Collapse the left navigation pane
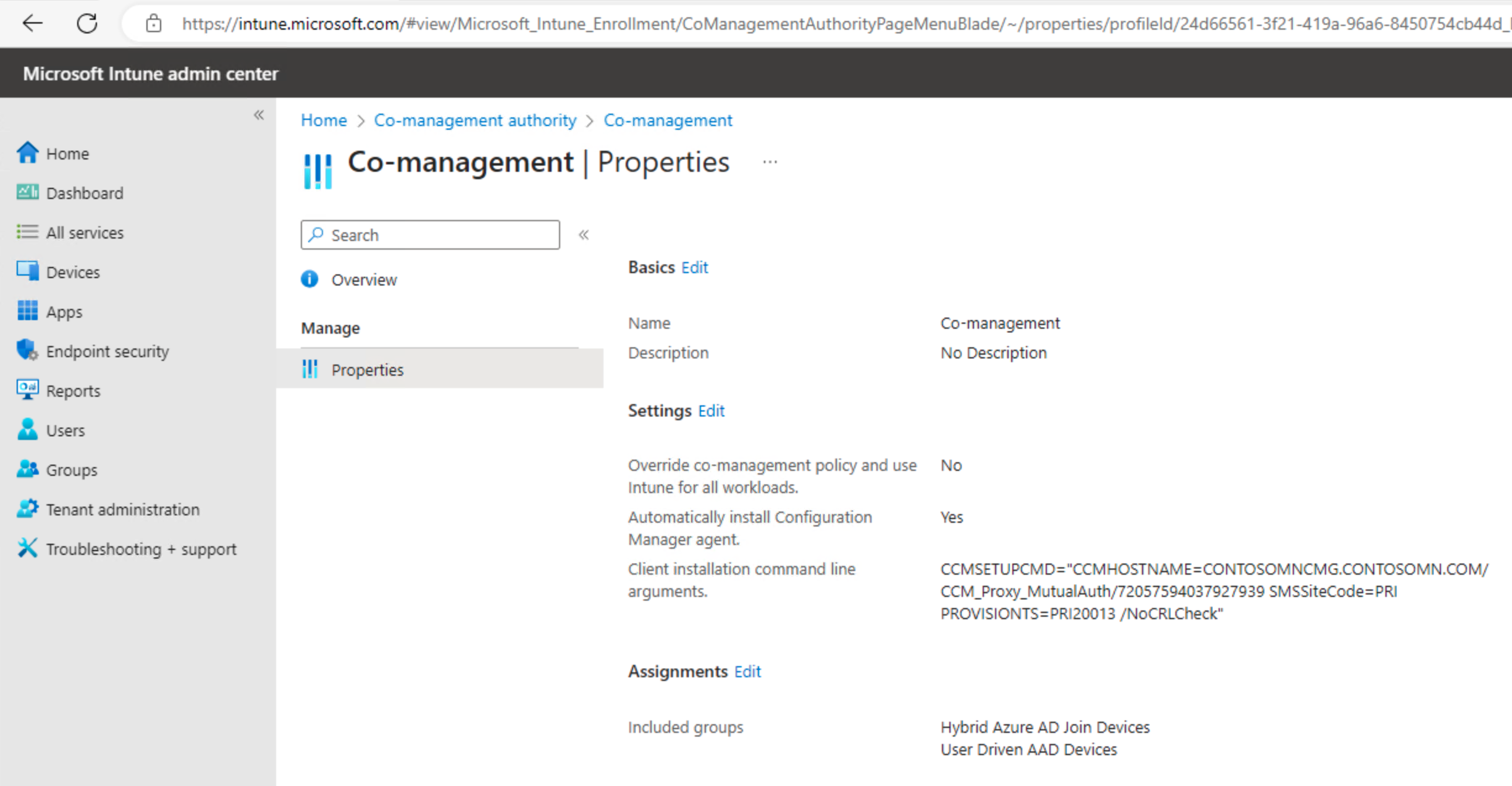The height and width of the screenshot is (786, 1512). pos(259,115)
